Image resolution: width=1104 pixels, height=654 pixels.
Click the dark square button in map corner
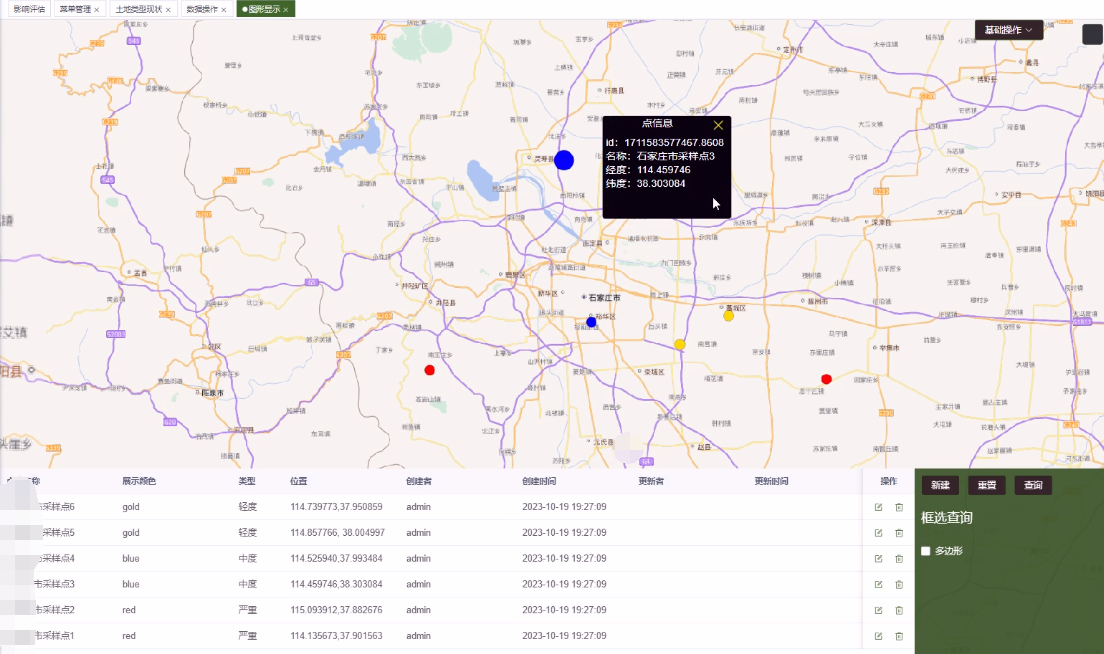tap(1092, 34)
